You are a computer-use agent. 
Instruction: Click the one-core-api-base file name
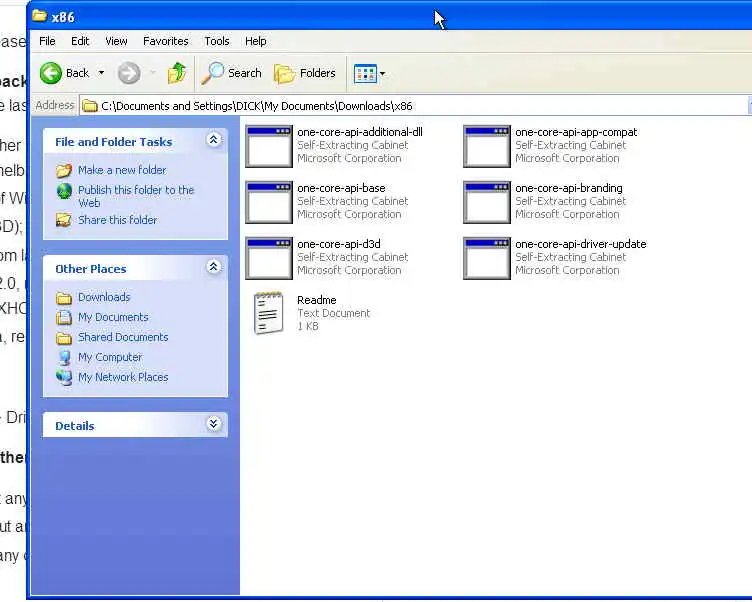[x=341, y=189]
